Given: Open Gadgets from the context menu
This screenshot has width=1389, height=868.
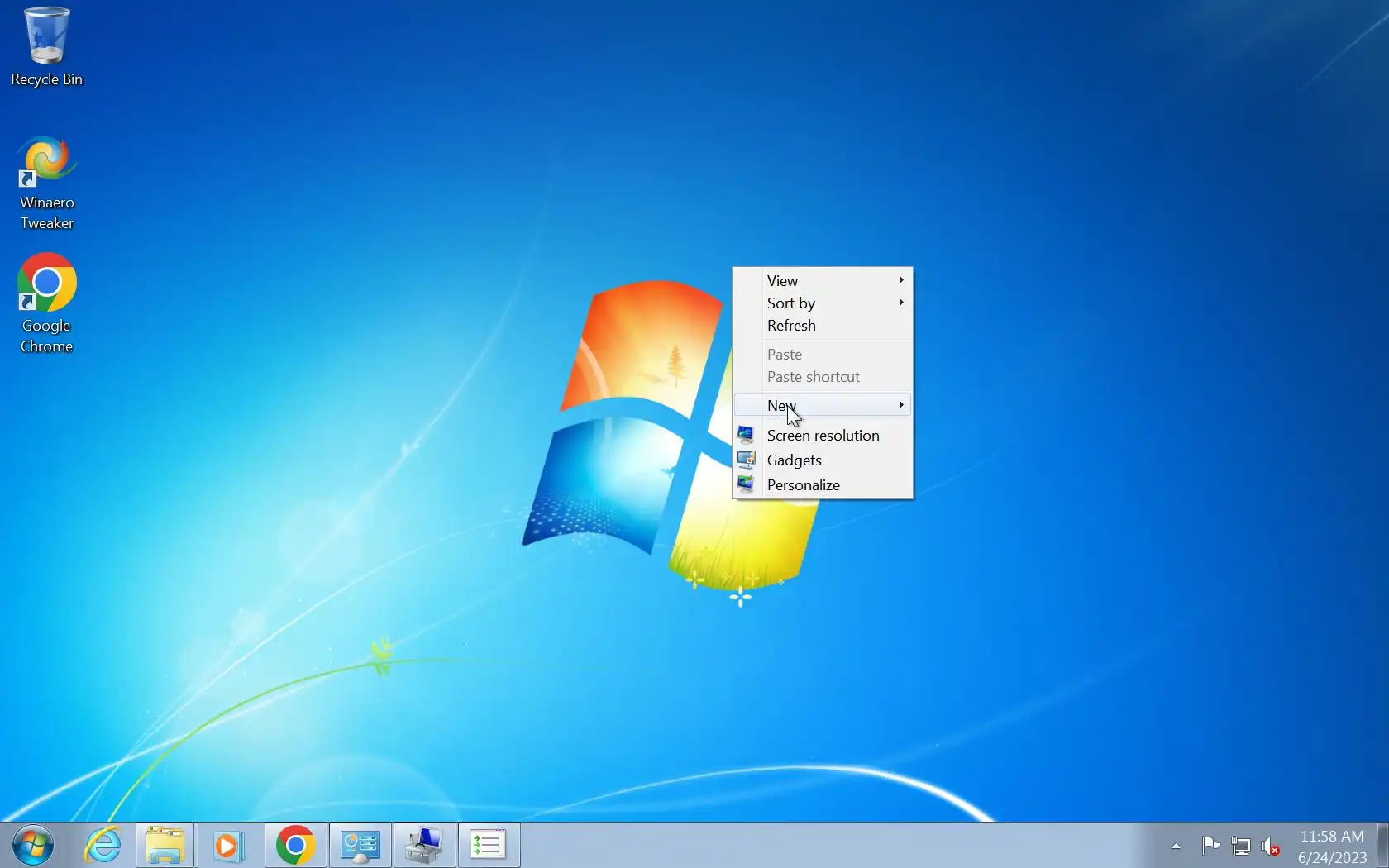Looking at the screenshot, I should click(x=823, y=460).
